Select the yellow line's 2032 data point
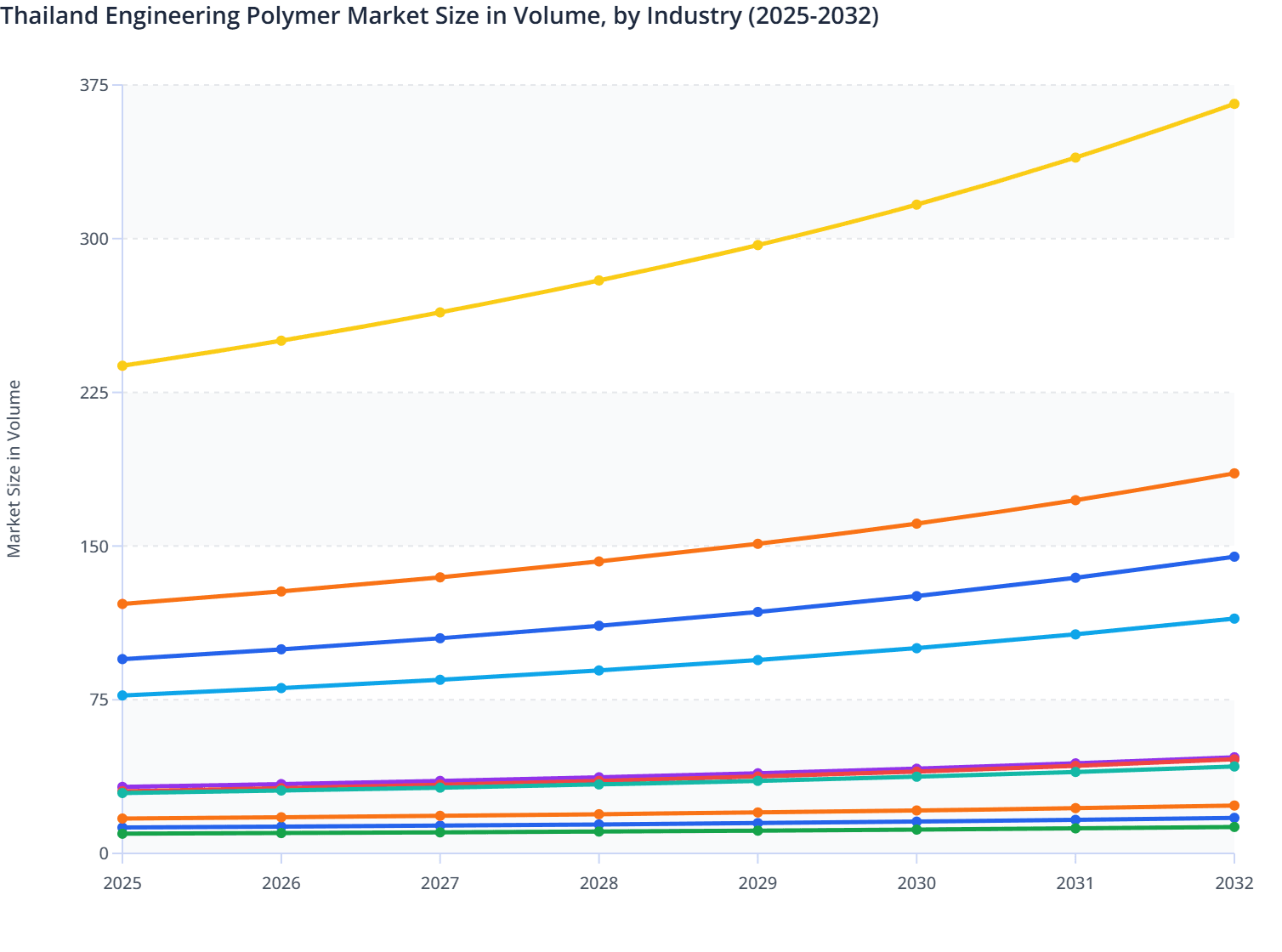The image size is (1282, 952). 1234,104
